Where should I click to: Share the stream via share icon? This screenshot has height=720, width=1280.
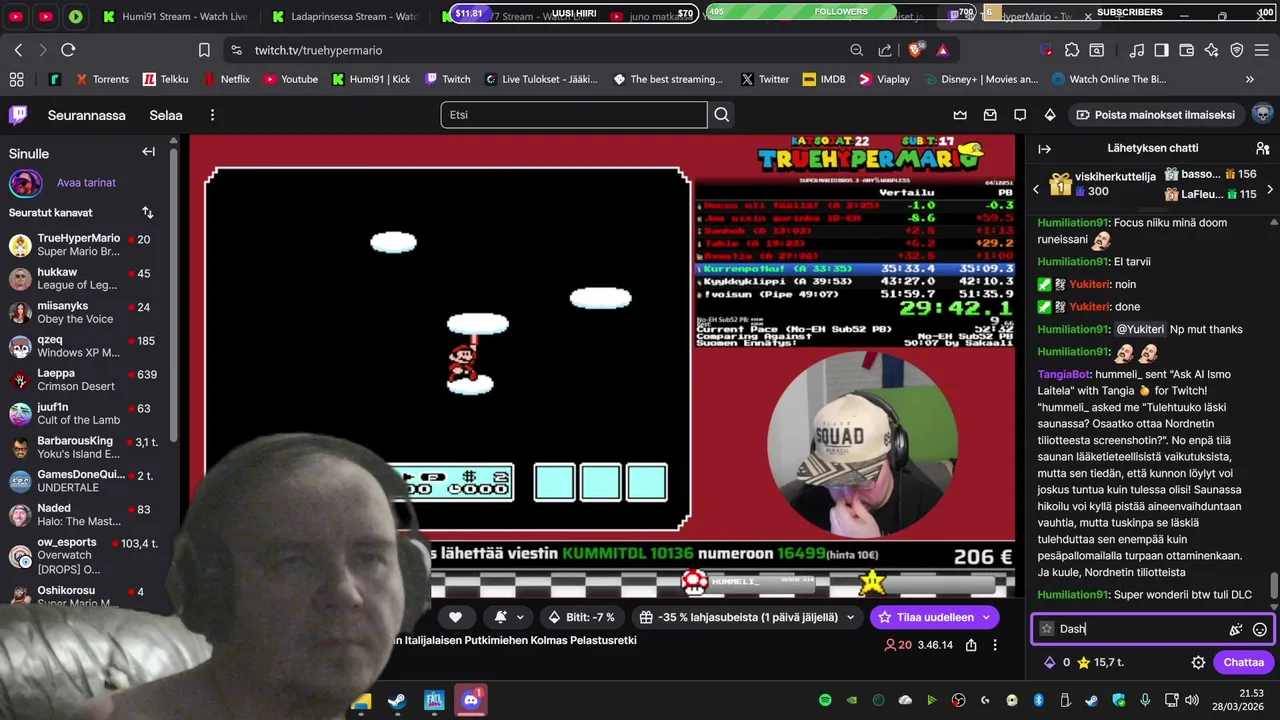[x=971, y=645]
